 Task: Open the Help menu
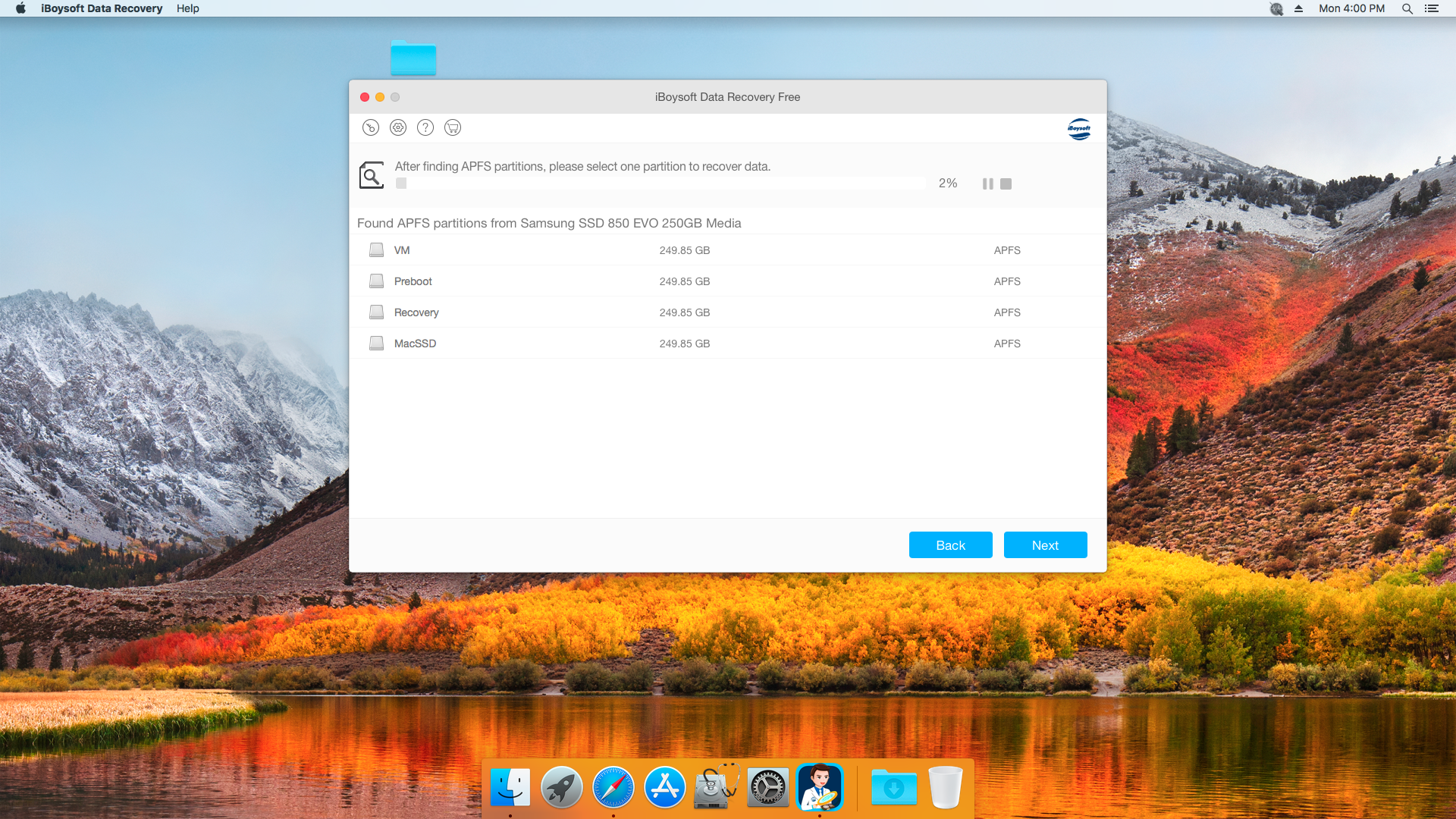pyautogui.click(x=187, y=8)
